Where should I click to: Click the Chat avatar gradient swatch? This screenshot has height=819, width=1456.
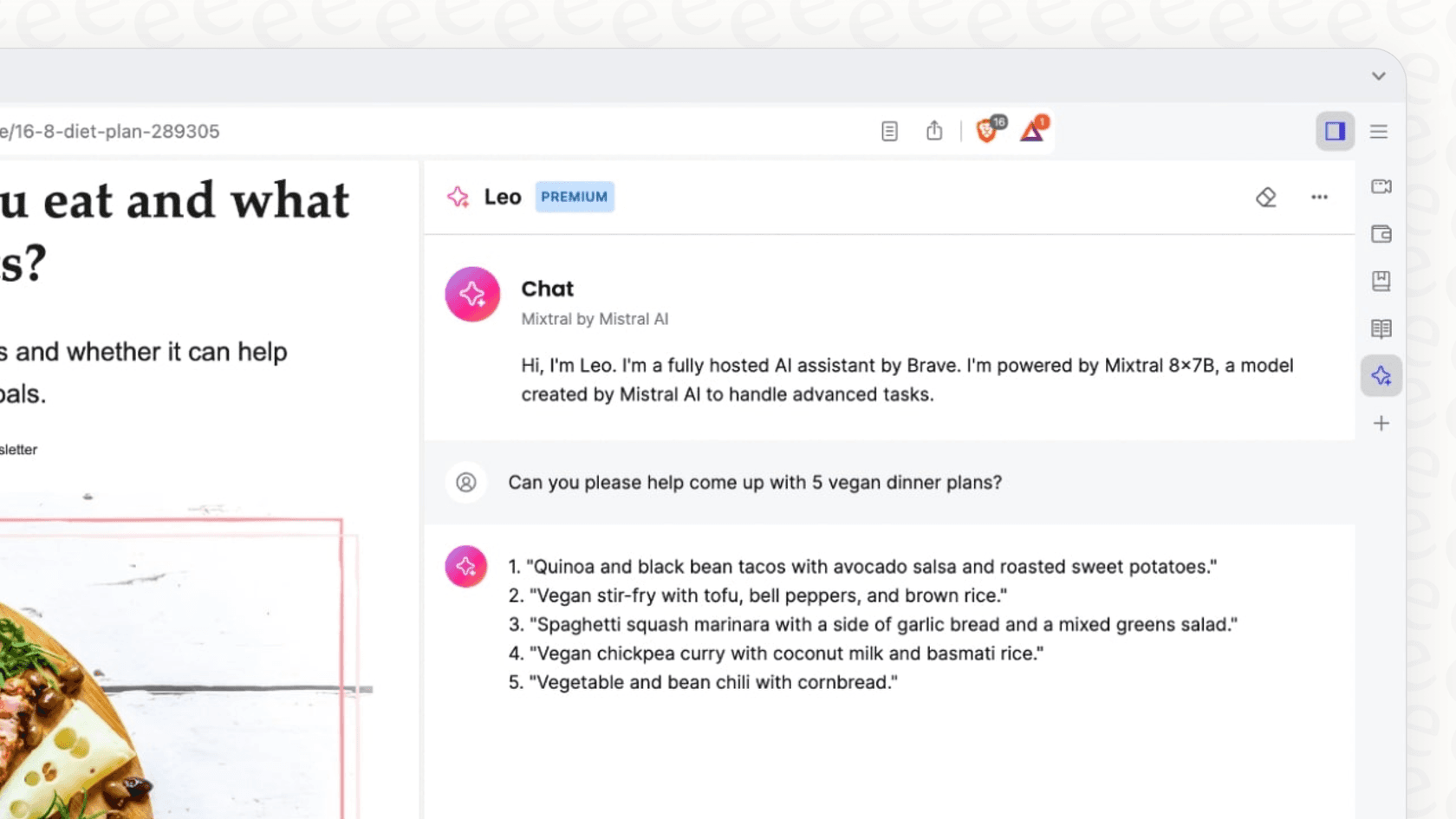point(472,295)
